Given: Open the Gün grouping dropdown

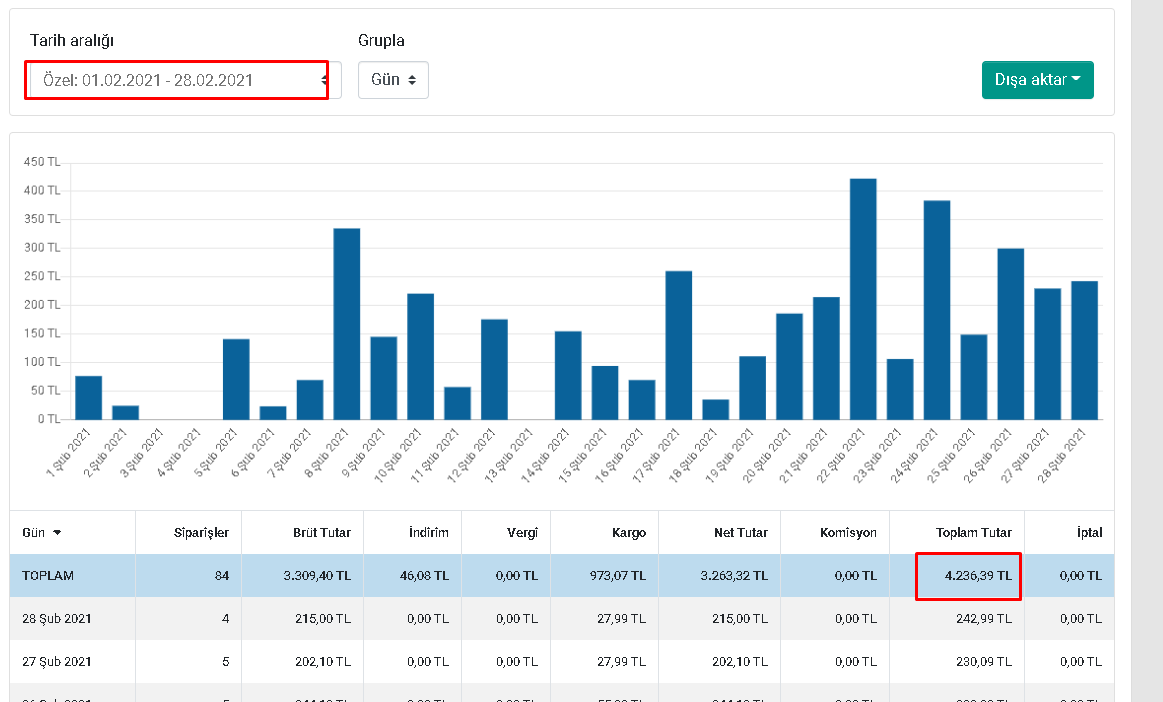Looking at the screenshot, I should (393, 80).
